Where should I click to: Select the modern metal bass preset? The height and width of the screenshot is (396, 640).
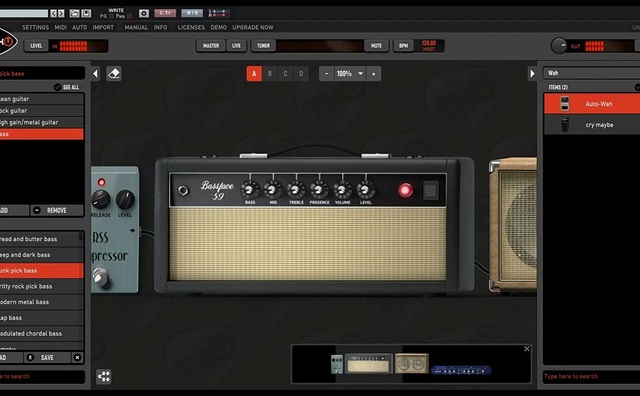click(x=42, y=302)
